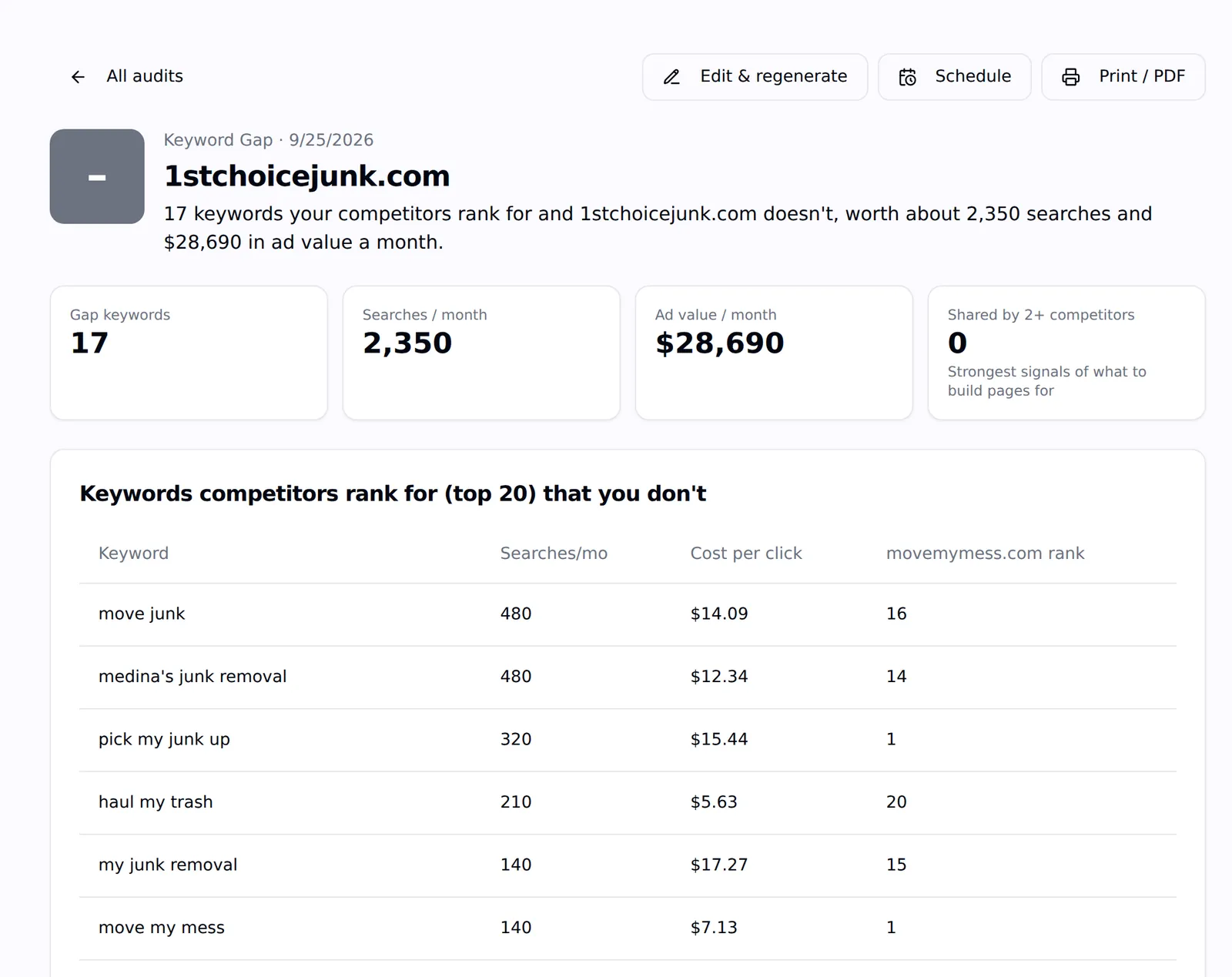Click the Keywords competitors rank for heading
Screen dimensions: 1232x977
tap(393, 494)
